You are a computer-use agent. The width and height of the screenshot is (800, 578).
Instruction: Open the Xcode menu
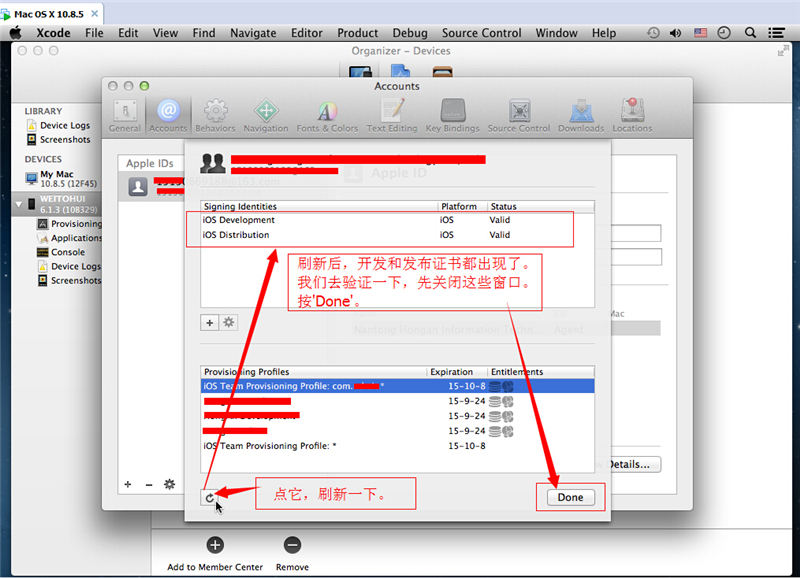coord(53,33)
